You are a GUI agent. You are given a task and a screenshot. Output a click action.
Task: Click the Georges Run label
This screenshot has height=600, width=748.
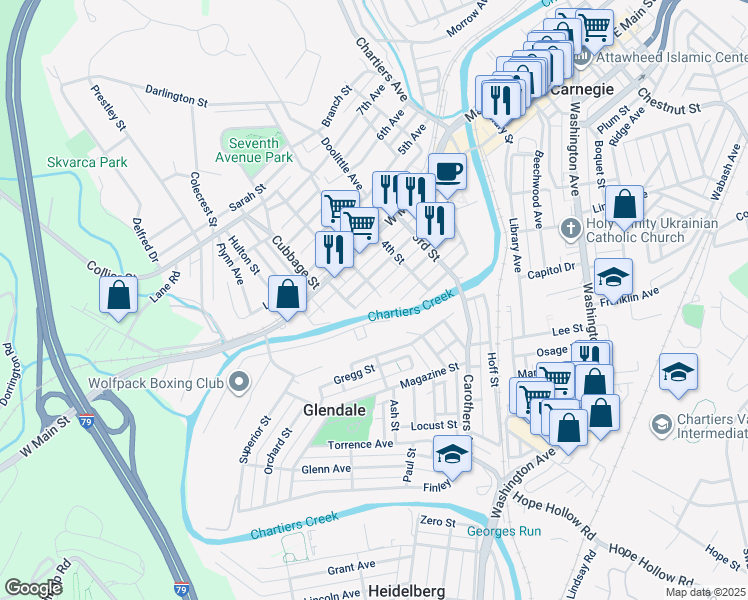tap(504, 531)
